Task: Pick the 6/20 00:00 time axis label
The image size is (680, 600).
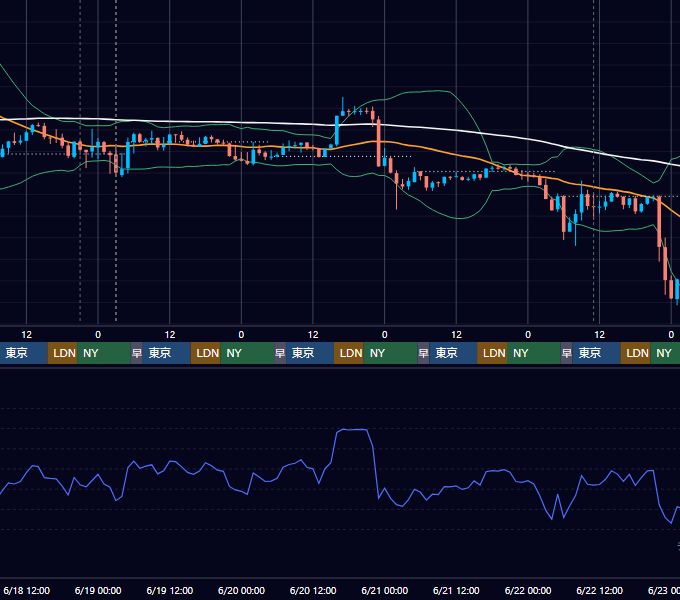Action: click(241, 590)
